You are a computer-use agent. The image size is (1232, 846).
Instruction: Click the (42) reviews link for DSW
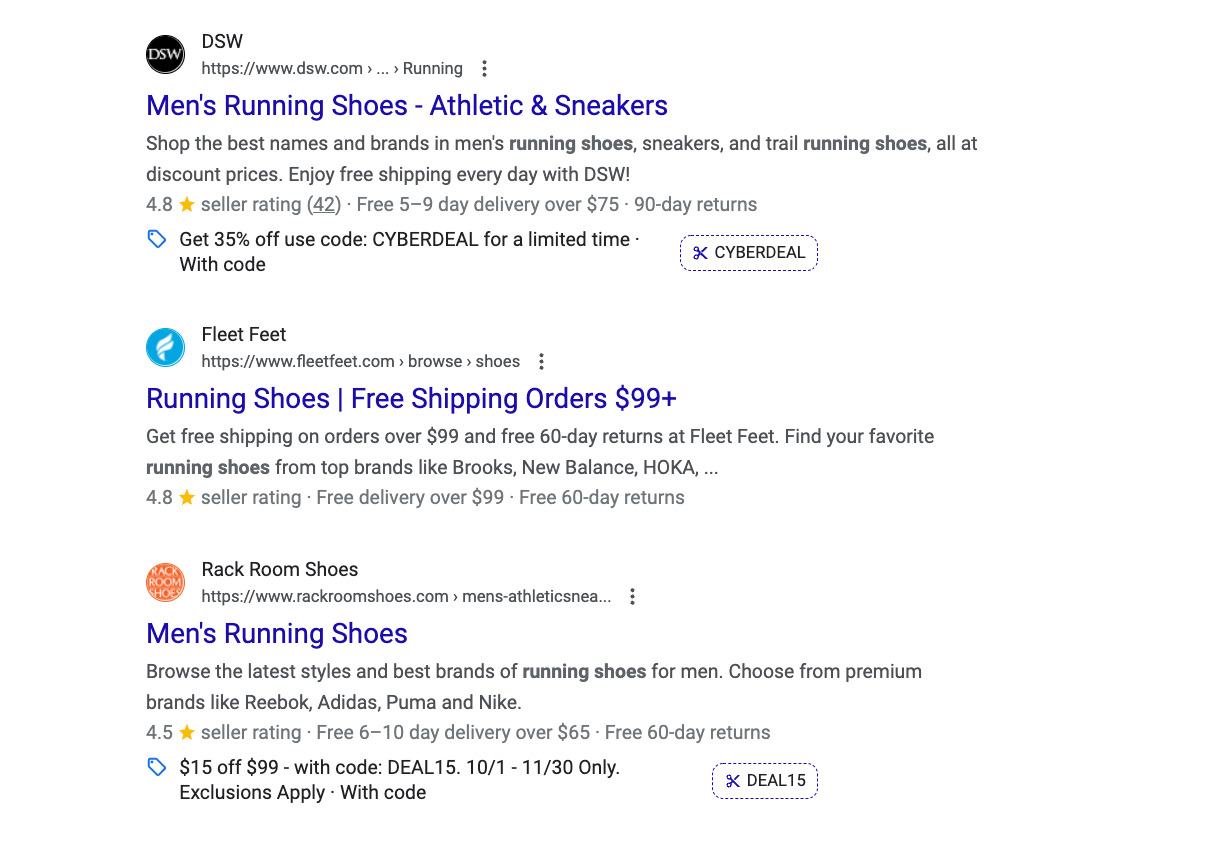[324, 205]
